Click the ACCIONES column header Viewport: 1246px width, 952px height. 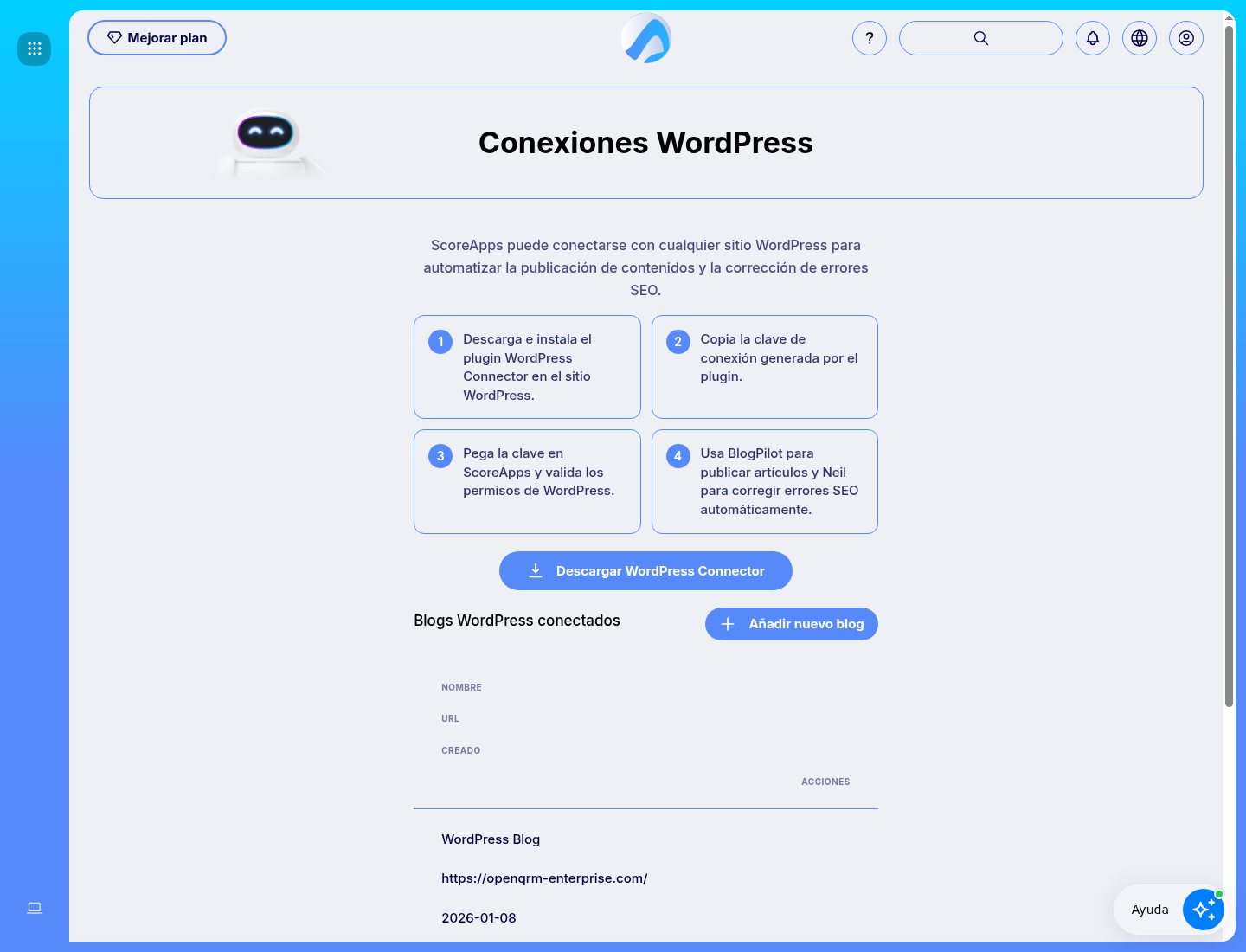click(825, 782)
